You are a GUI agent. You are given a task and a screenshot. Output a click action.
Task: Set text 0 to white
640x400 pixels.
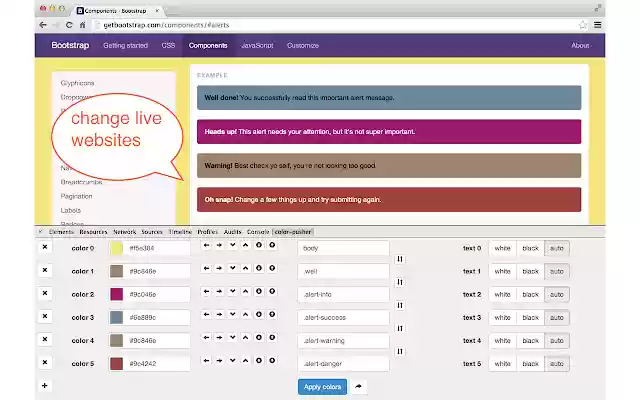point(502,248)
